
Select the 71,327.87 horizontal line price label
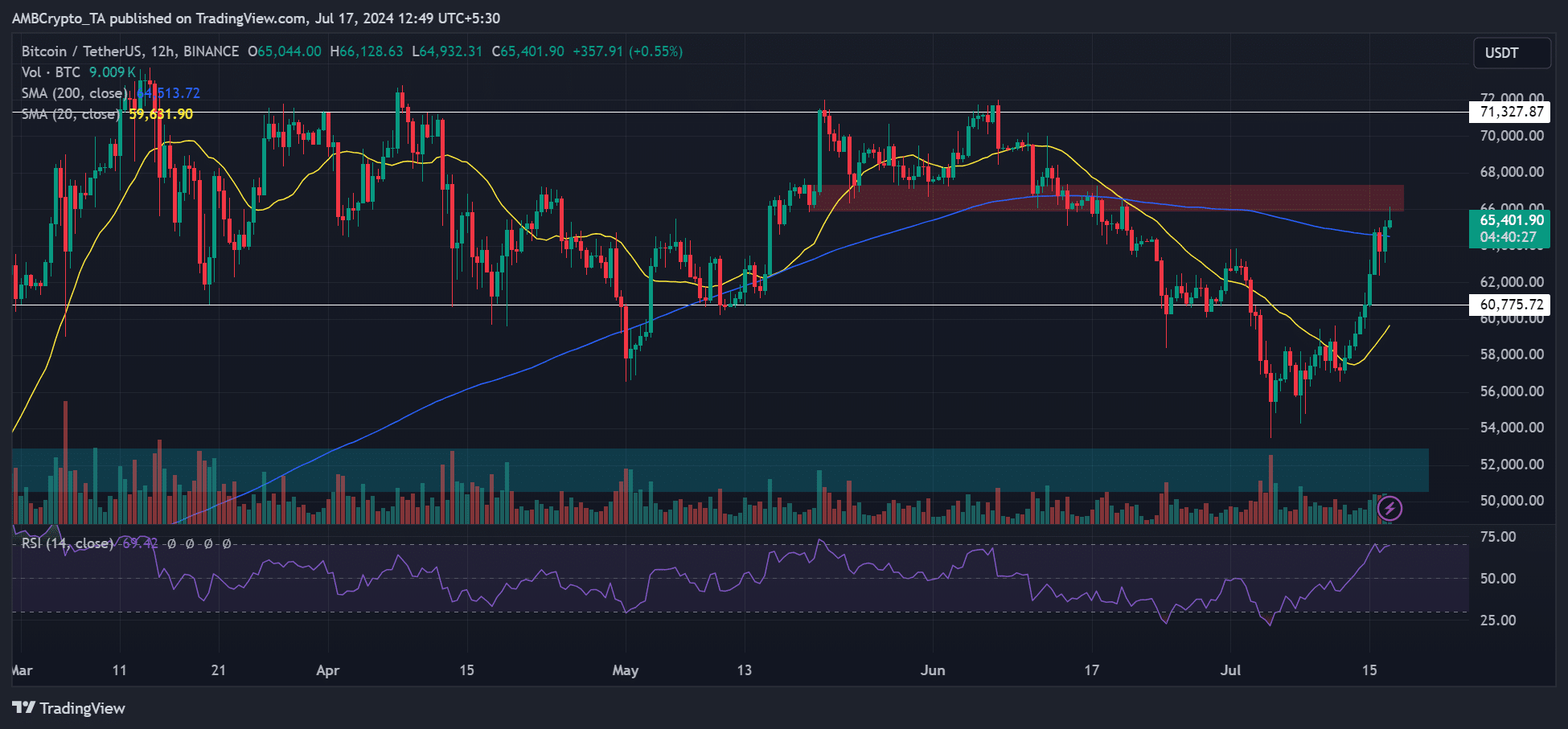(x=1510, y=112)
